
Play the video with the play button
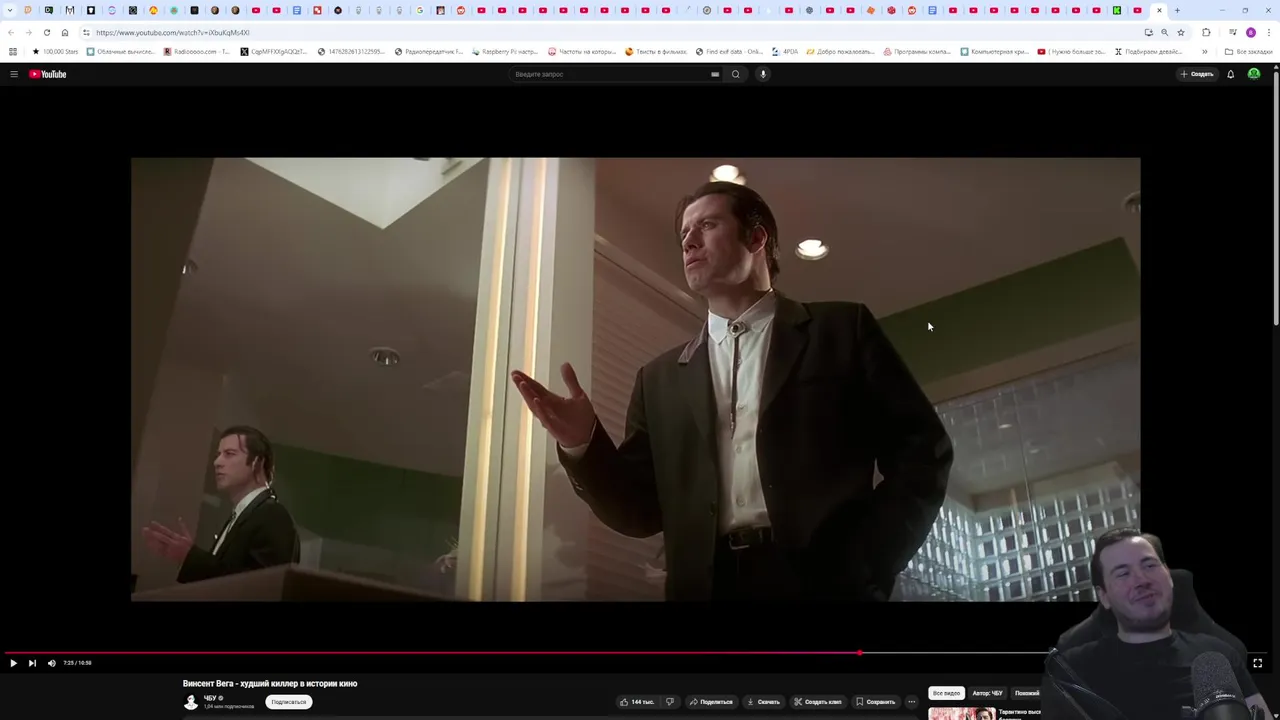pyautogui.click(x=13, y=663)
